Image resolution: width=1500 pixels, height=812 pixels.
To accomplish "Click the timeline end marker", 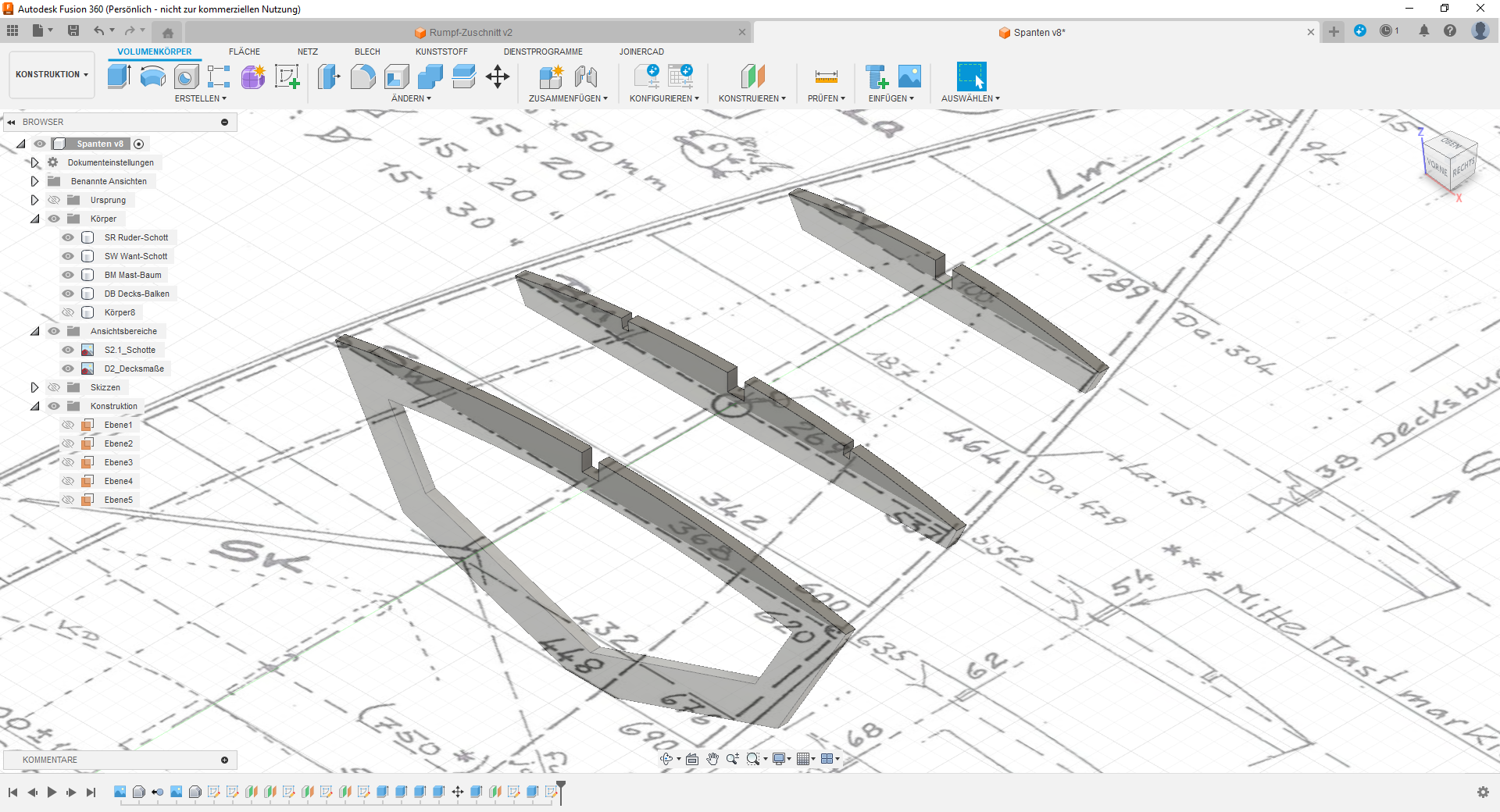I will pyautogui.click(x=561, y=792).
